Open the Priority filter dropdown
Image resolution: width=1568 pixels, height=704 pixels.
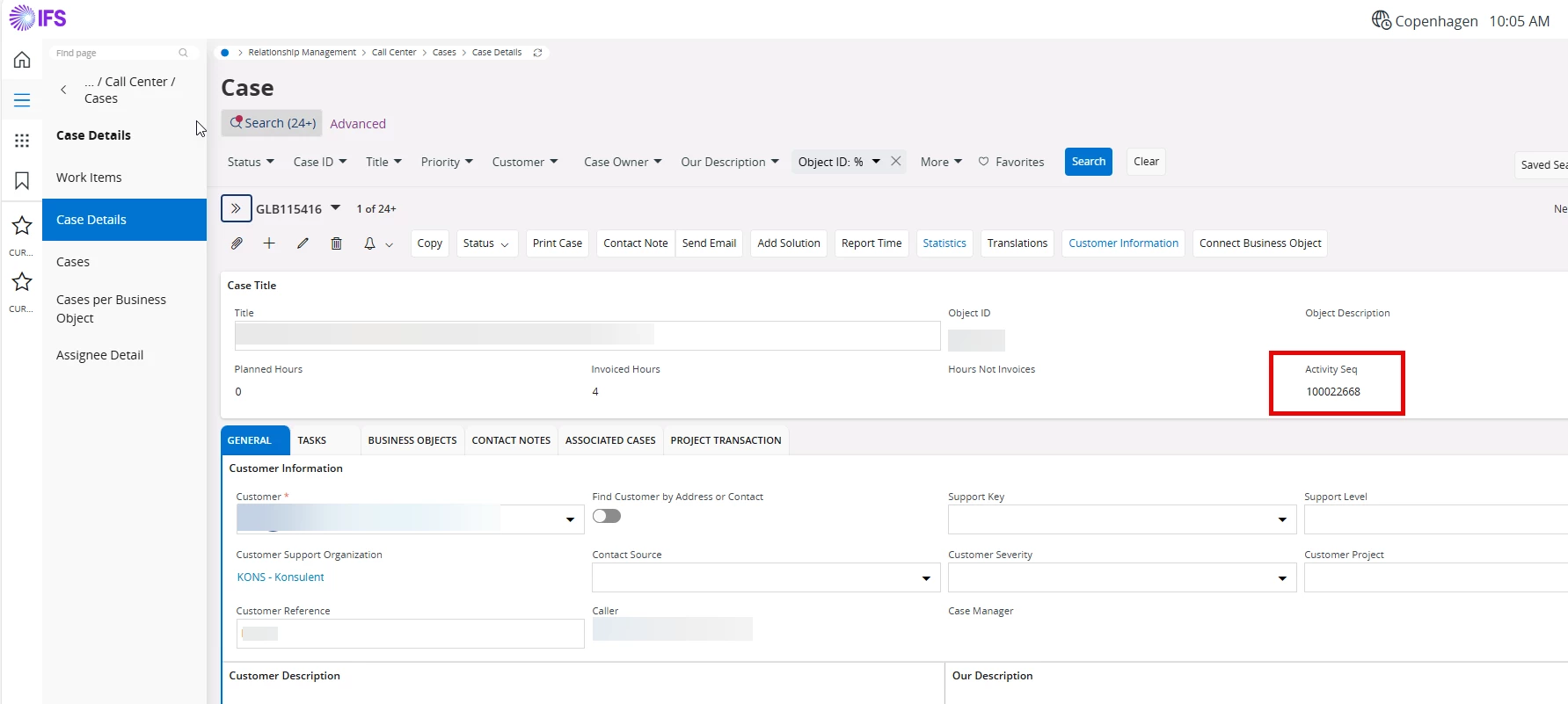tap(447, 162)
